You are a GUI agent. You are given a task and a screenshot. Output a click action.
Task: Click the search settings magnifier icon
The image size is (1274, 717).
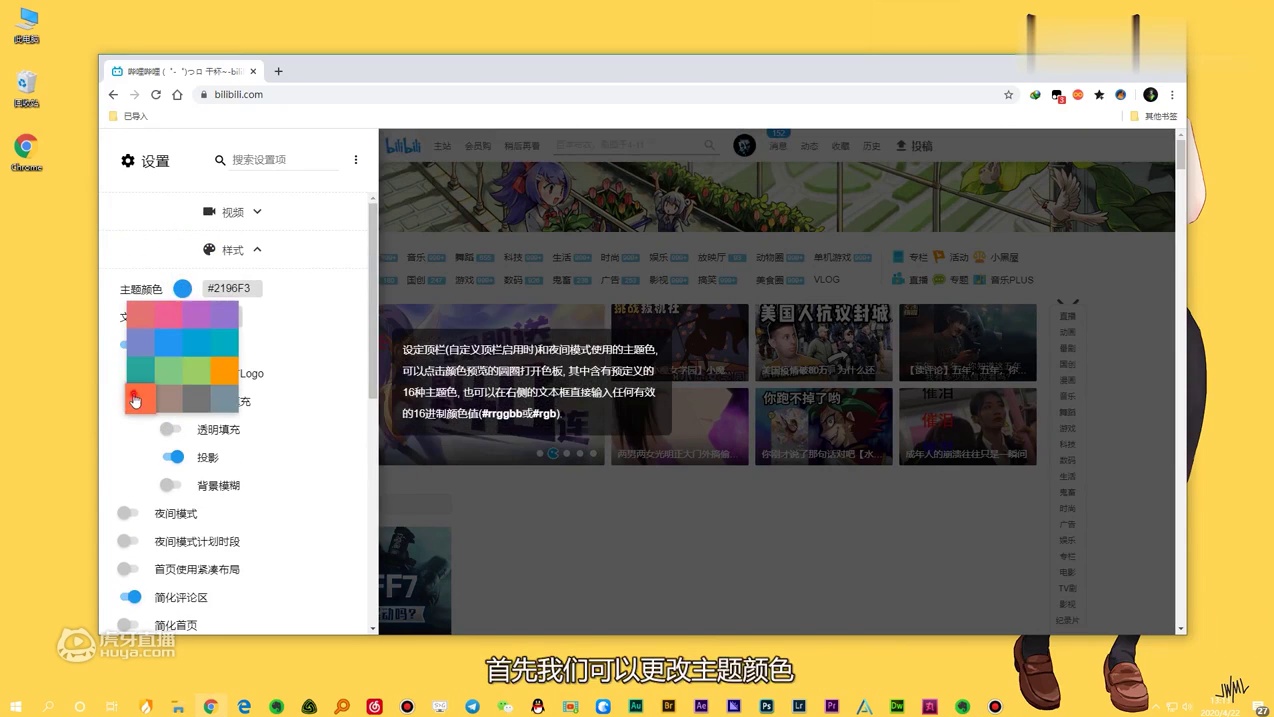[220, 160]
